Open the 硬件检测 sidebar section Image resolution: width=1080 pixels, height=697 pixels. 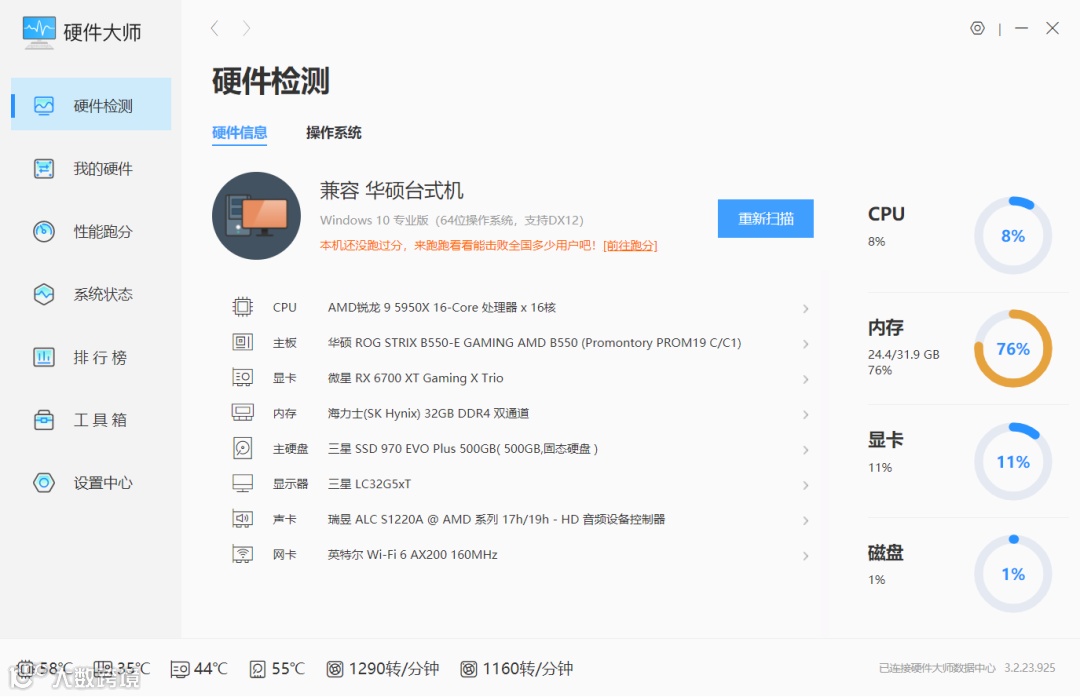tap(91, 105)
